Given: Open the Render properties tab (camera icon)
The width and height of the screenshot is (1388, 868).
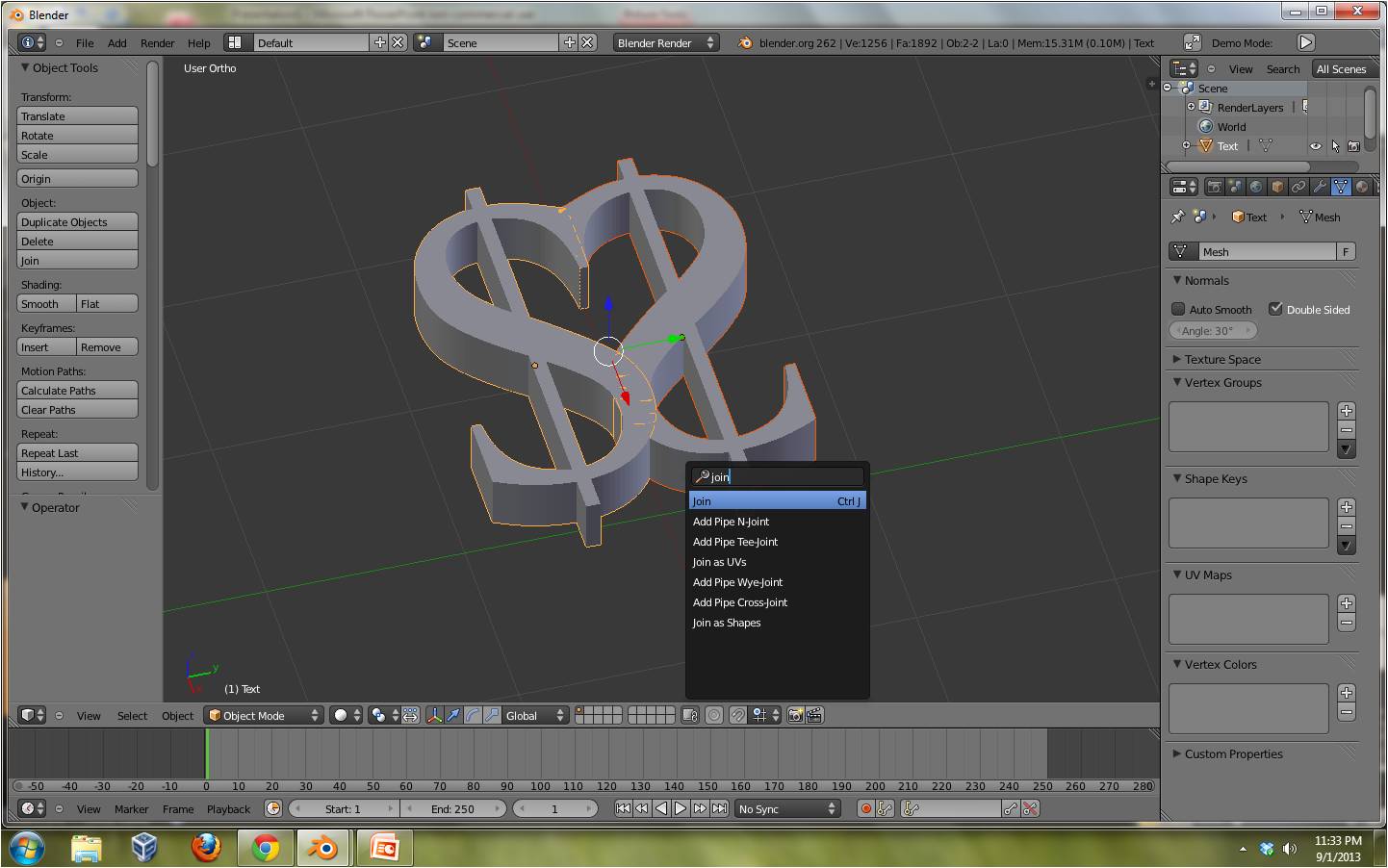Looking at the screenshot, I should 1214,187.
